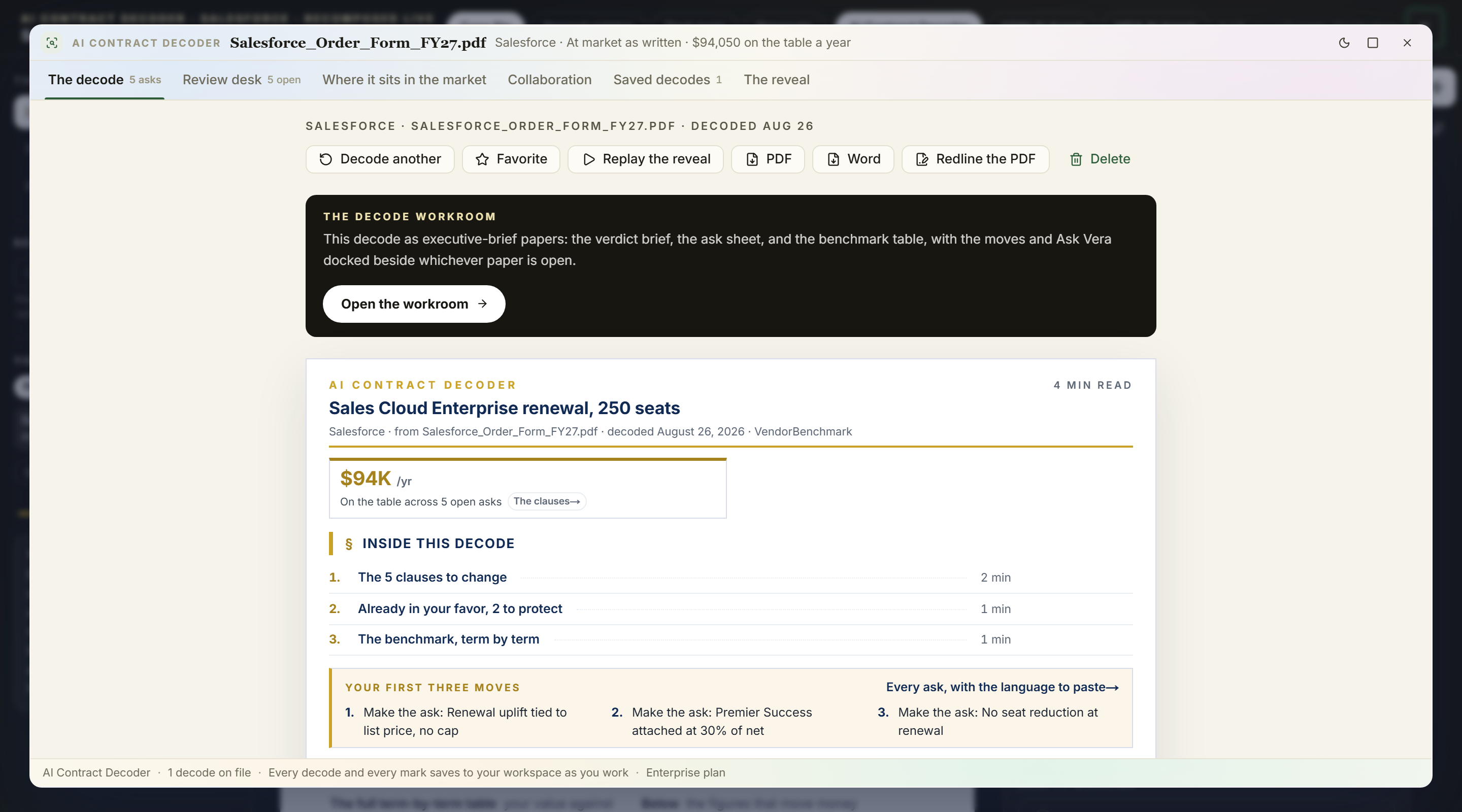Export the decode as PDF

click(768, 159)
